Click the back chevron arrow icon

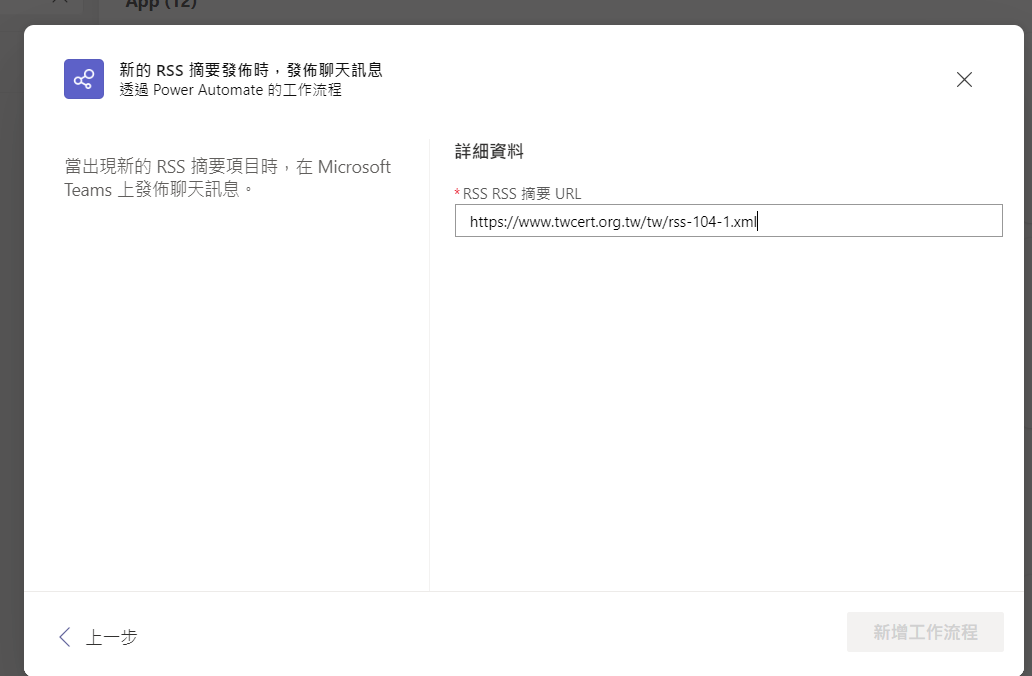point(64,637)
